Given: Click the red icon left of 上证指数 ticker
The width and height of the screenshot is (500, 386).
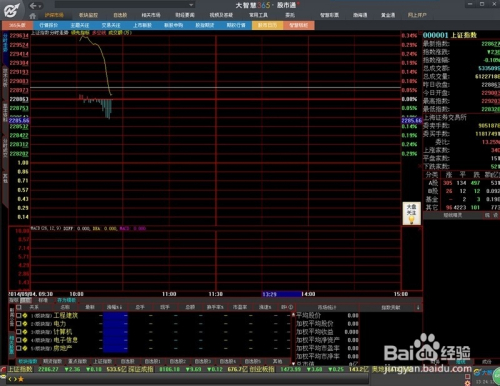Looking at the screenshot, I should click(3, 369).
